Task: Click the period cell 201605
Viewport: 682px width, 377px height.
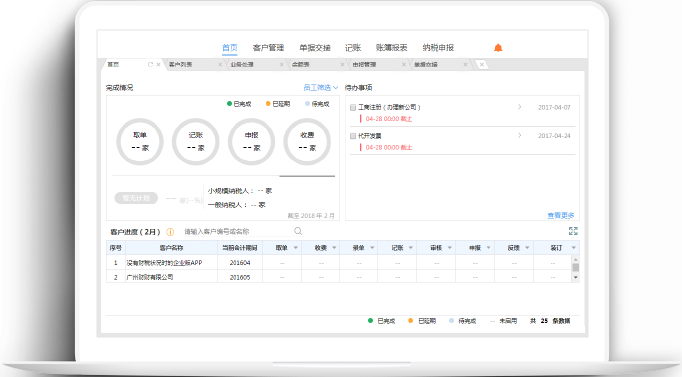Action: [x=240, y=277]
